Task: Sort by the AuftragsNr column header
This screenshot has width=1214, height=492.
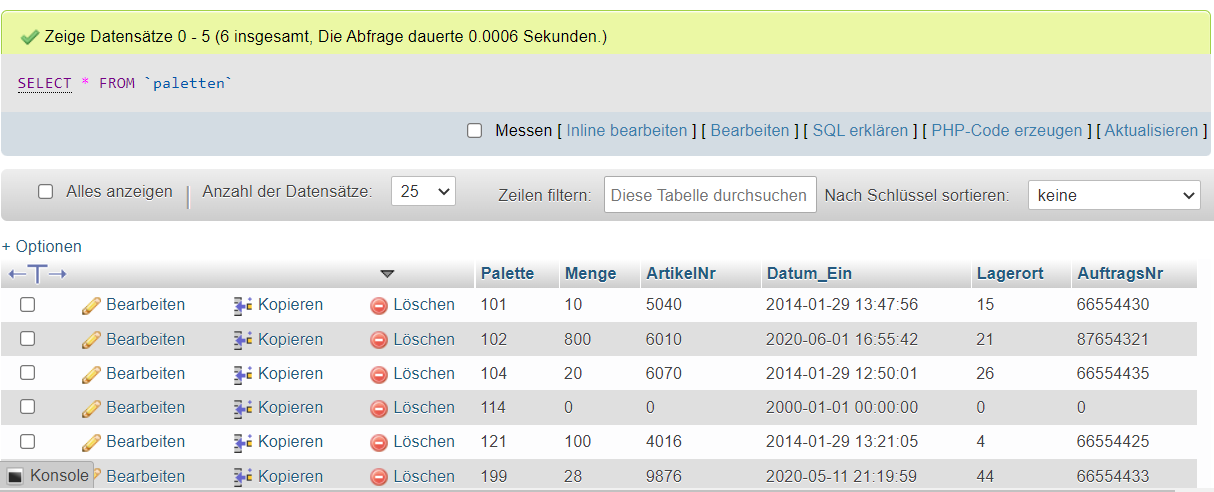Action: tap(1121, 274)
